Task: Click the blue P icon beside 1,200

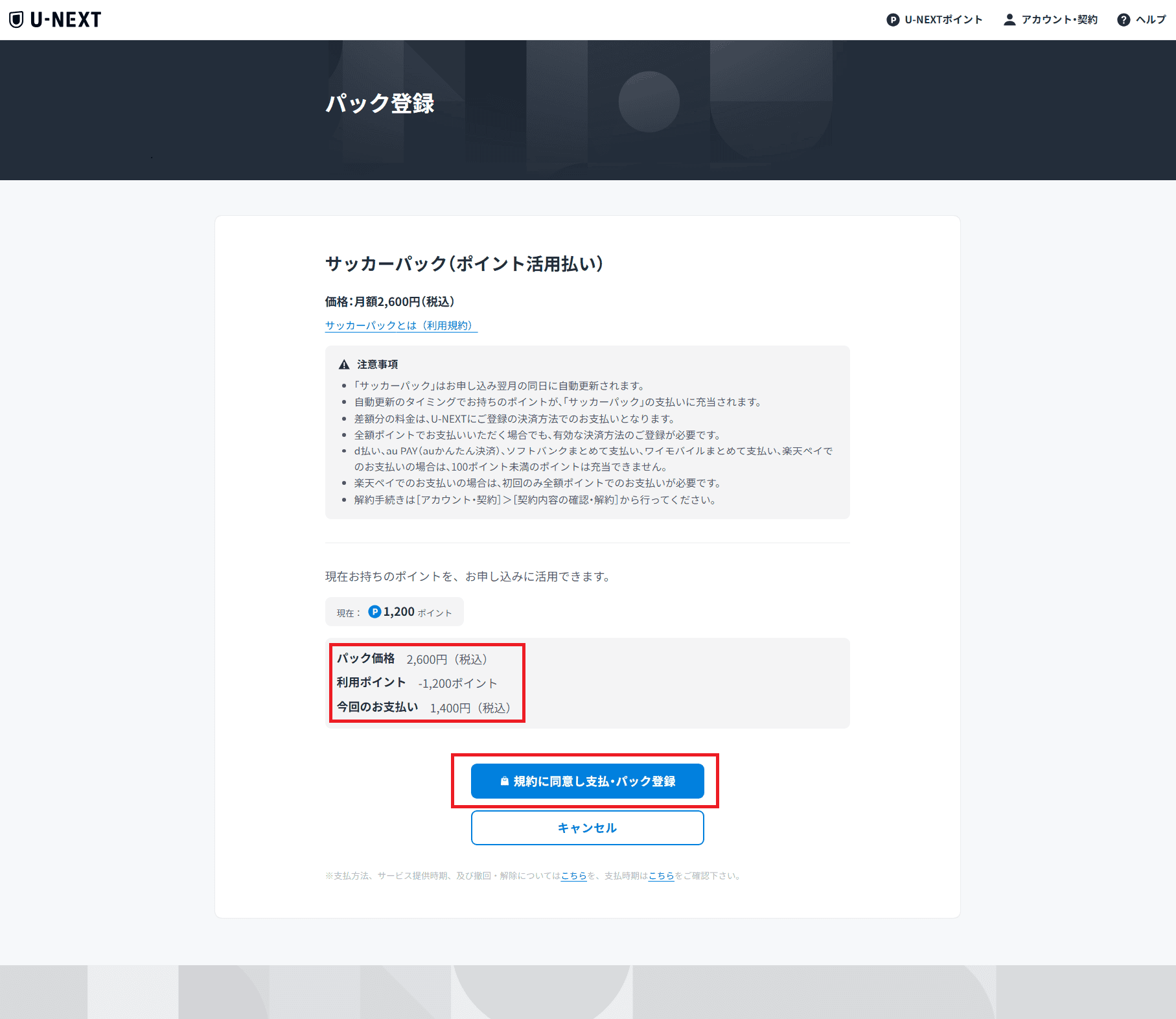Action: coord(375,612)
